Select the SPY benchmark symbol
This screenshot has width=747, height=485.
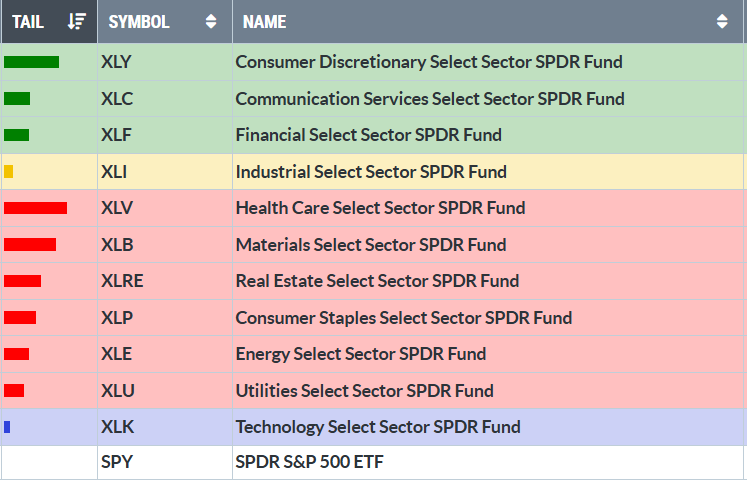tap(116, 462)
